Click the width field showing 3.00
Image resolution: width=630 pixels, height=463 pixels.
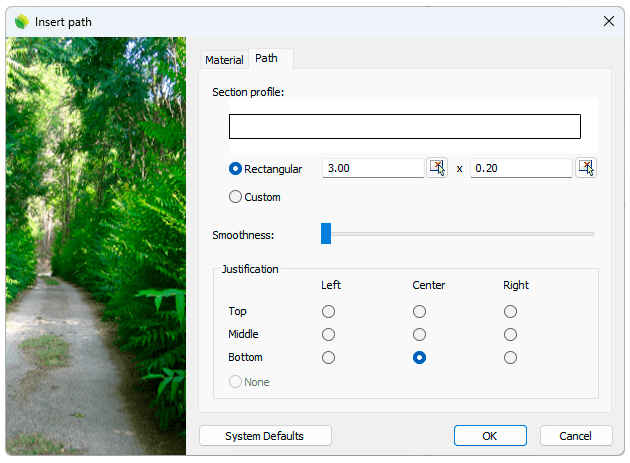373,168
